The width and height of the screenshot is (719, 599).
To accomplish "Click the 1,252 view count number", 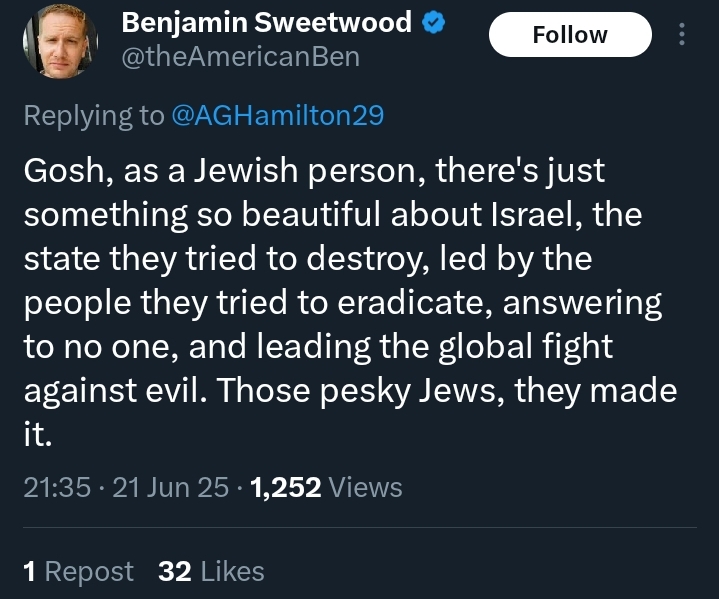I will pyautogui.click(x=285, y=487).
